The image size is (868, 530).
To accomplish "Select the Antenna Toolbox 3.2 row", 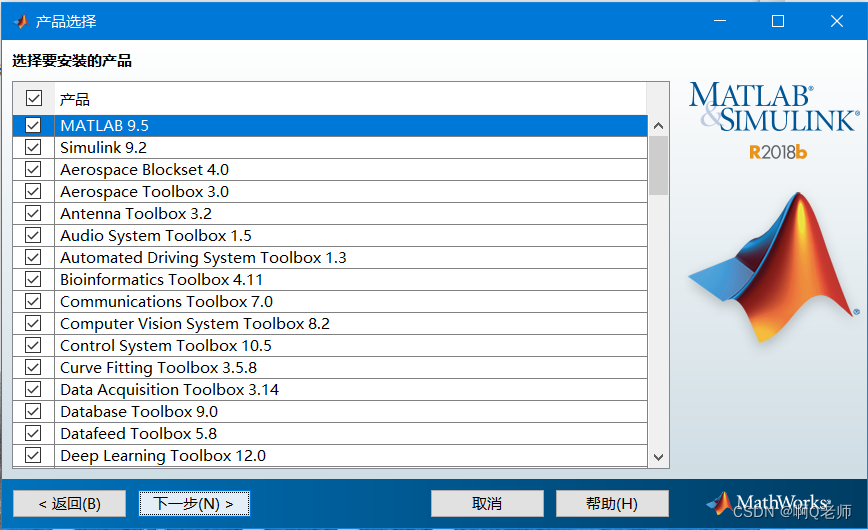I will pyautogui.click(x=136, y=214).
